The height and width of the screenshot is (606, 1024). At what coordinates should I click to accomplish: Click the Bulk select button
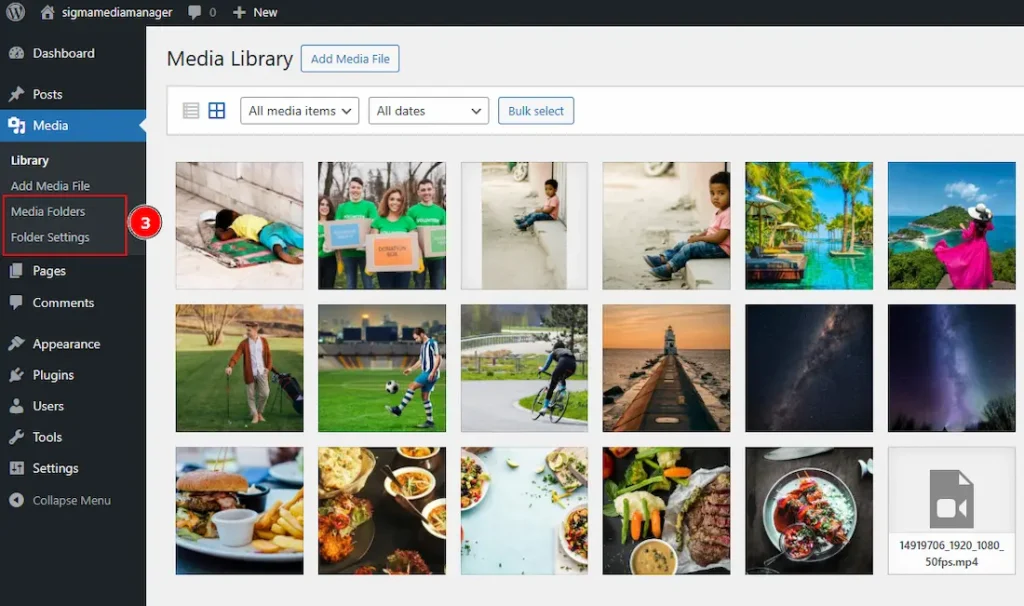tap(536, 111)
